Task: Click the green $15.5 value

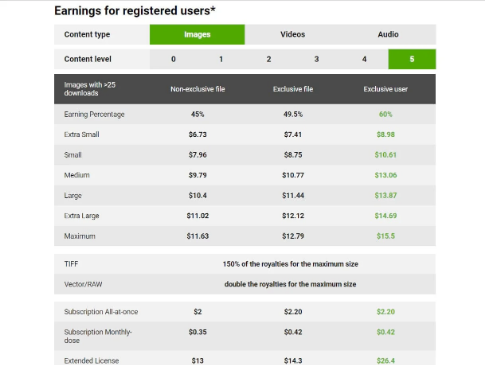Action: pyautogui.click(x=386, y=236)
